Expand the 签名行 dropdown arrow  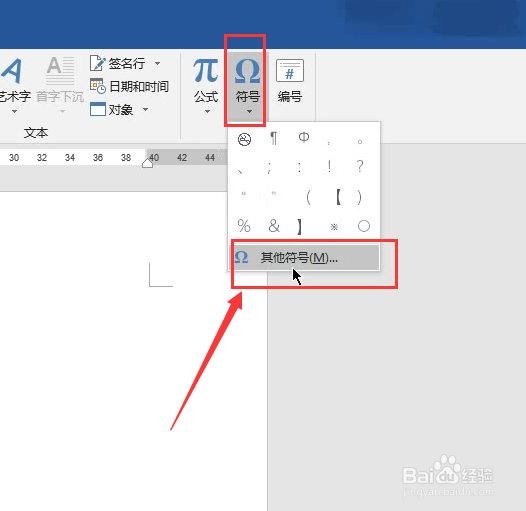coord(157,63)
